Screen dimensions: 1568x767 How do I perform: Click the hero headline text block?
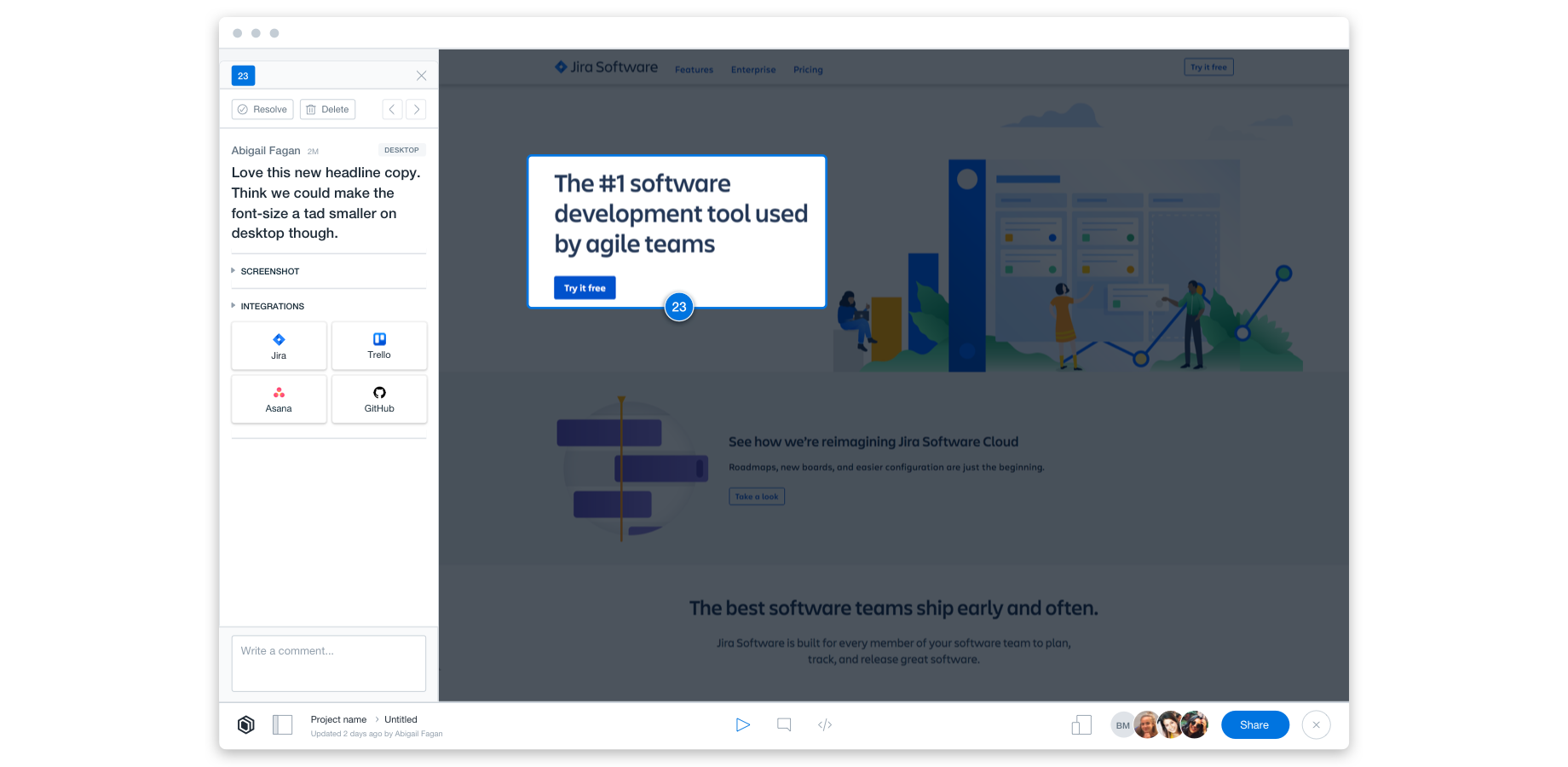click(681, 214)
